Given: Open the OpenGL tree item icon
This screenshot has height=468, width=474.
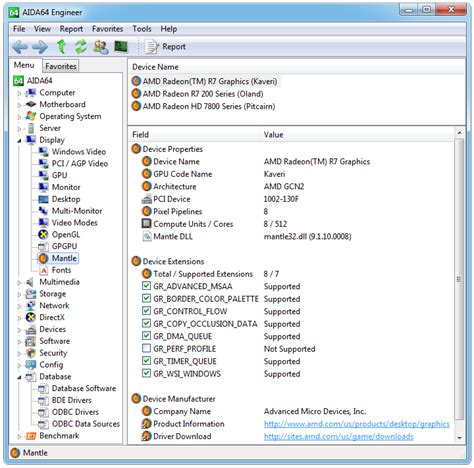Looking at the screenshot, I should (43, 234).
